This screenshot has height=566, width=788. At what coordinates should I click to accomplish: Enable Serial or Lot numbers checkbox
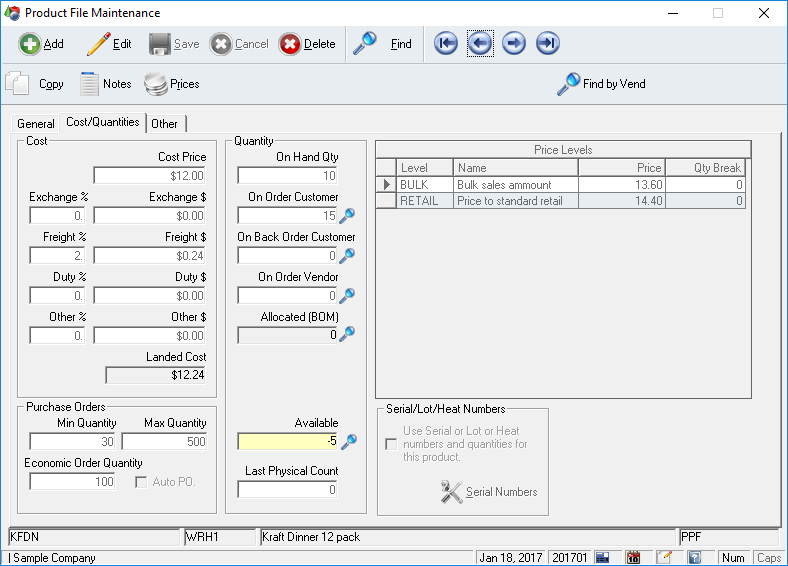391,443
